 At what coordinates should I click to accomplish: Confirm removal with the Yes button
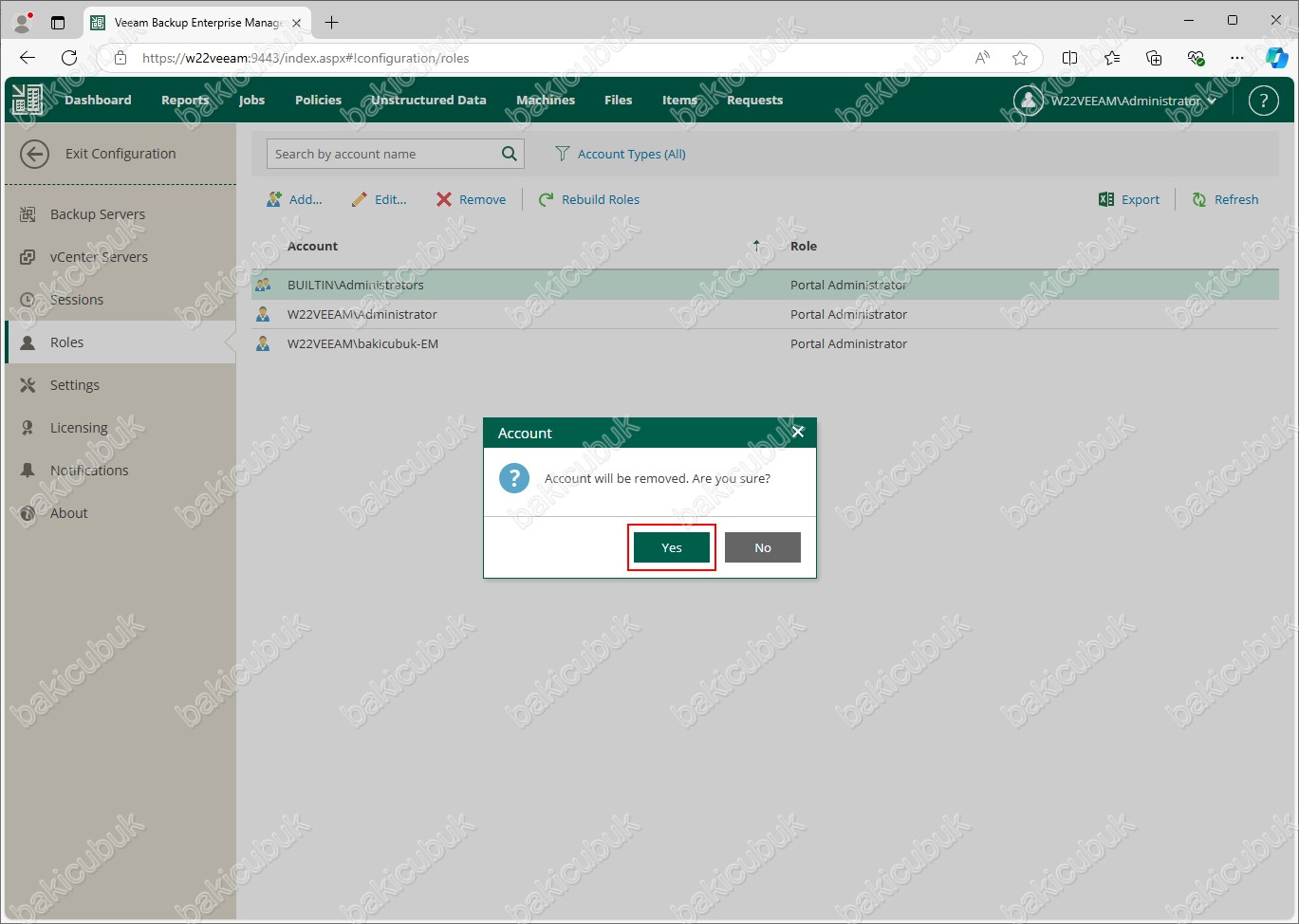[672, 547]
